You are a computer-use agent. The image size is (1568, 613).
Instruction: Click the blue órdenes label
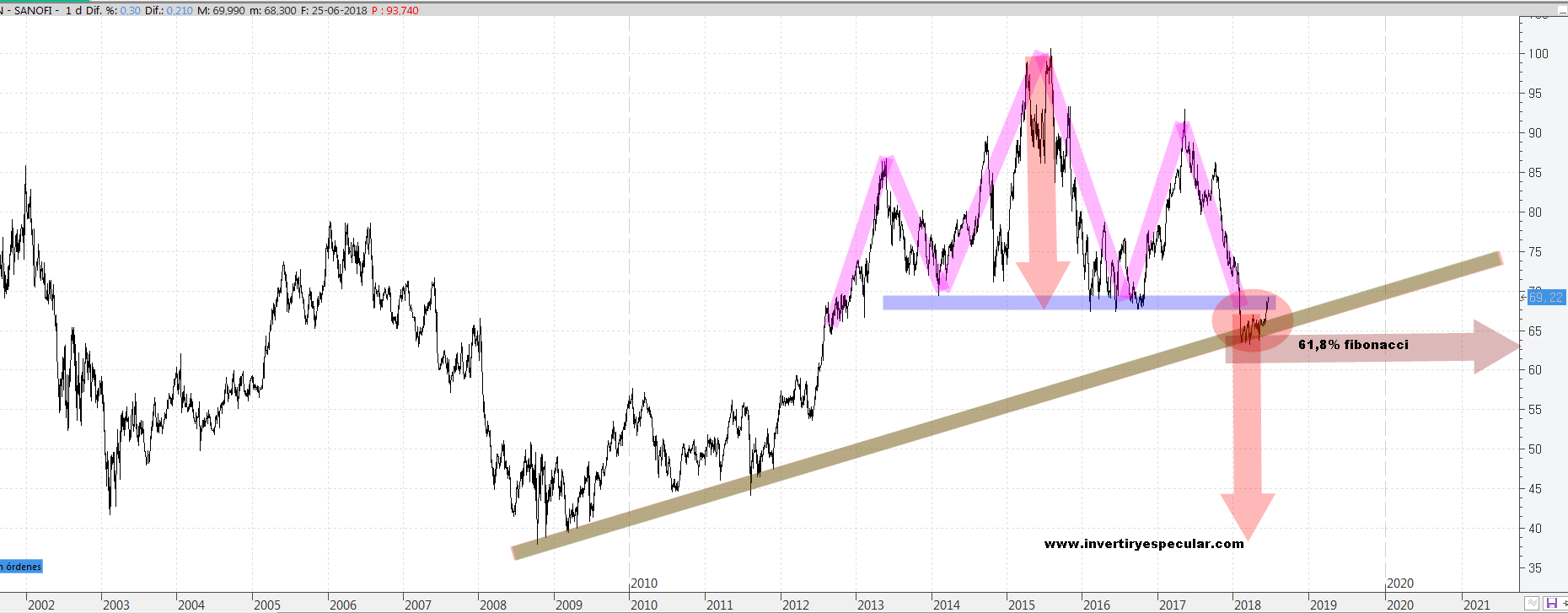tap(21, 567)
